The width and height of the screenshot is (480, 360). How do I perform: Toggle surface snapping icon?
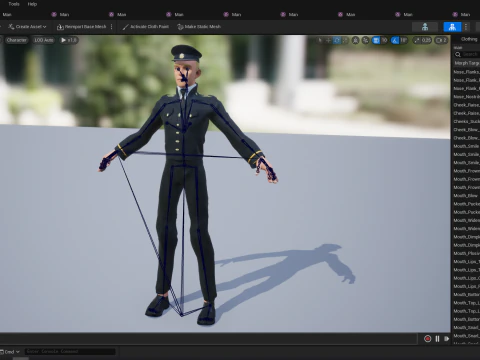(366, 40)
